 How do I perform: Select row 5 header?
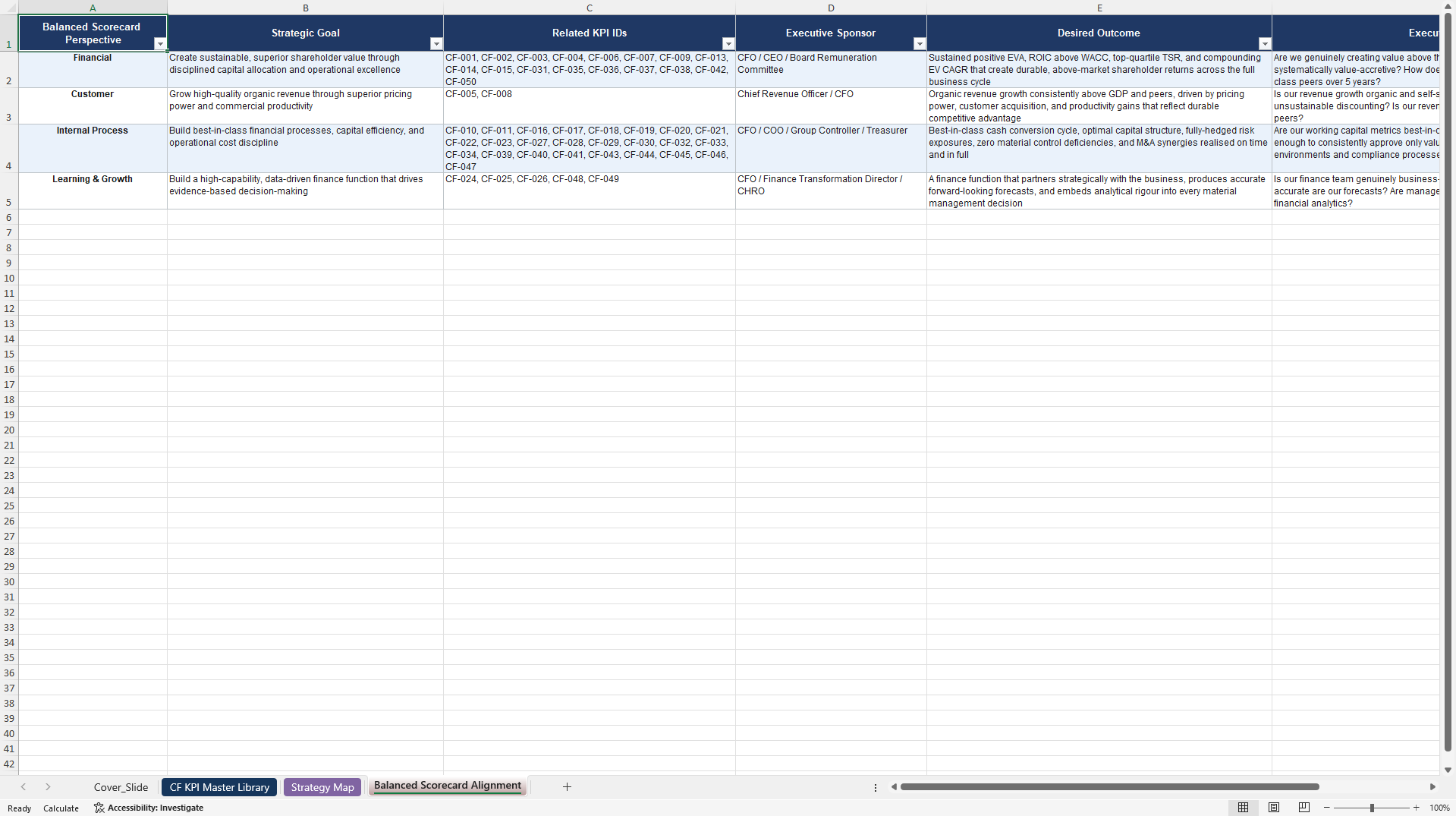9,191
